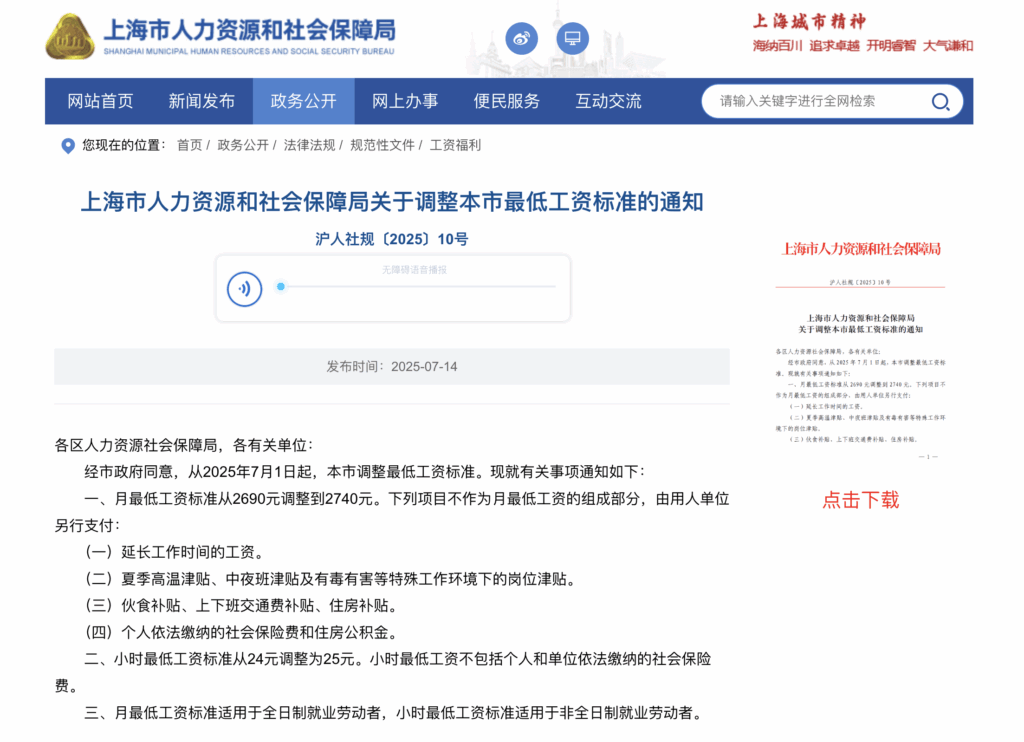Click item （四）个人依法缴纳的社会保险费
The image size is (1024, 742).
[x=242, y=632]
